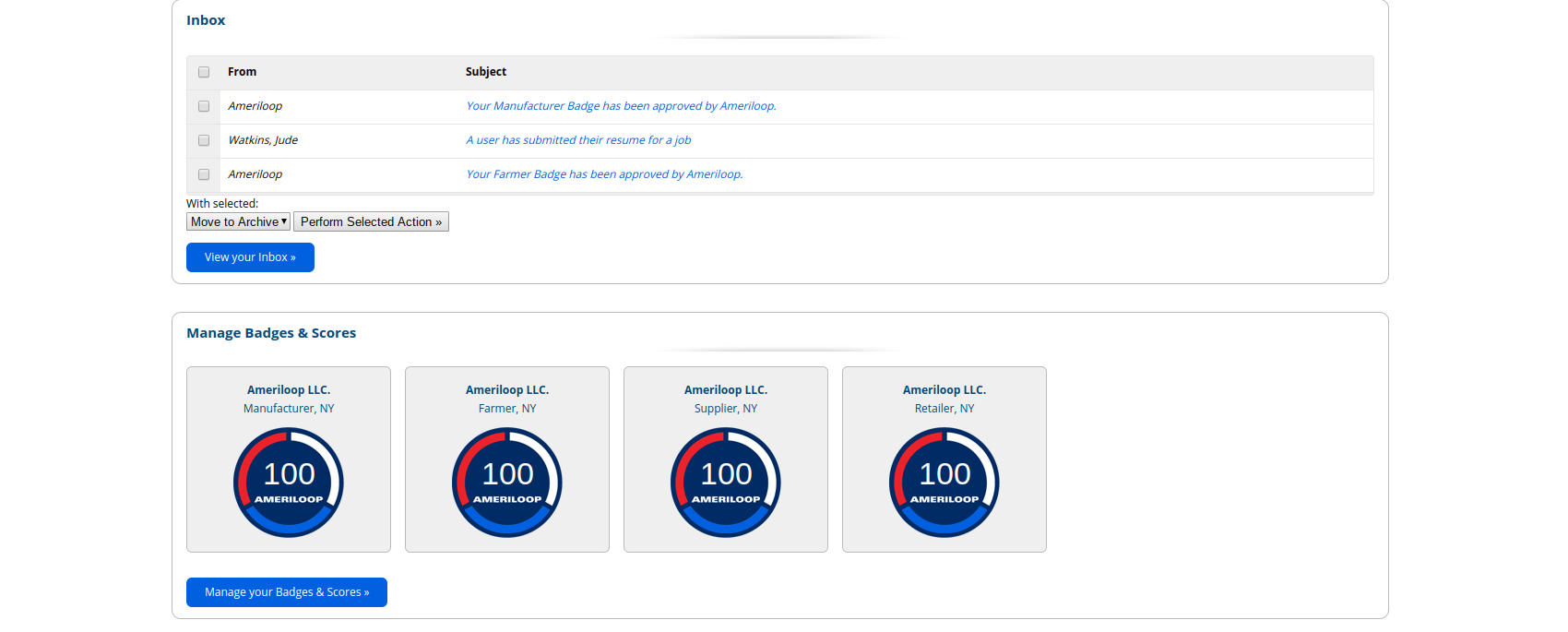Viewport: 1568px width, 632px height.
Task: Click the Inbox section heading
Action: (x=206, y=20)
